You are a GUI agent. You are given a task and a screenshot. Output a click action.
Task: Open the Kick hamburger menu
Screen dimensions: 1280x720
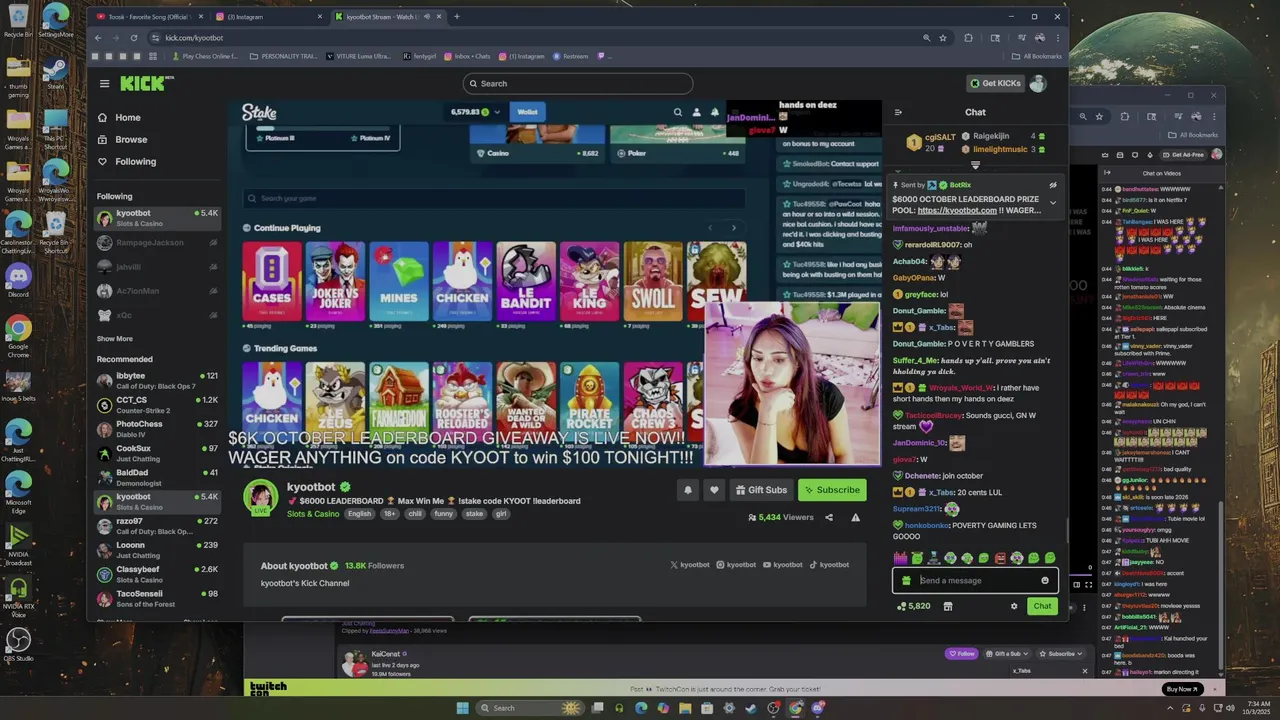pyautogui.click(x=104, y=83)
